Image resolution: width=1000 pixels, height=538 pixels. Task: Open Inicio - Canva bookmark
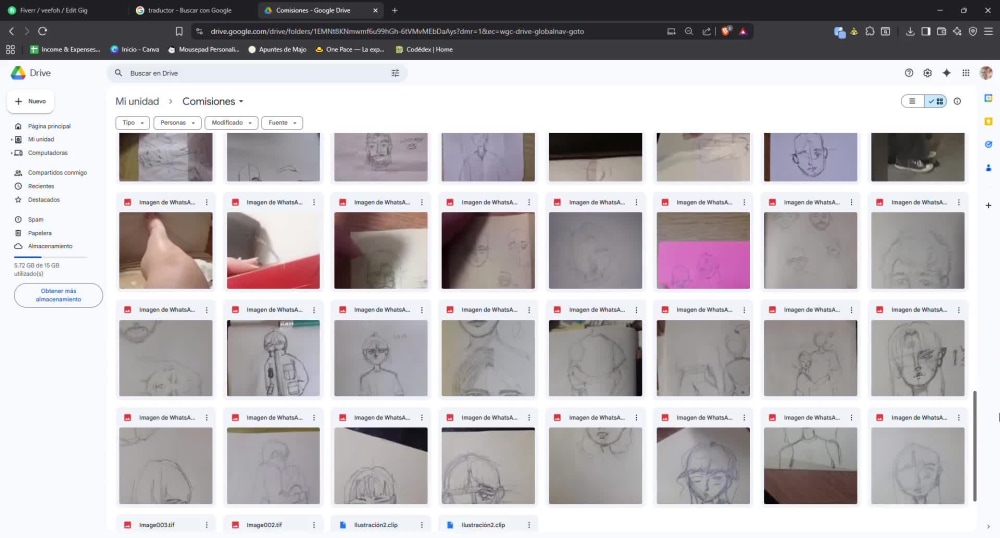135,49
